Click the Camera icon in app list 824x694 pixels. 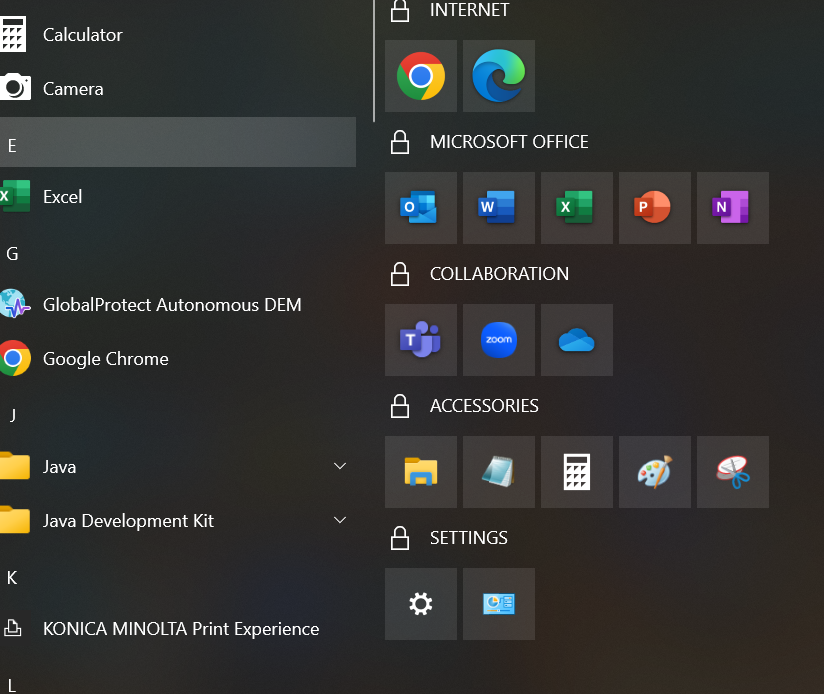tap(15, 87)
